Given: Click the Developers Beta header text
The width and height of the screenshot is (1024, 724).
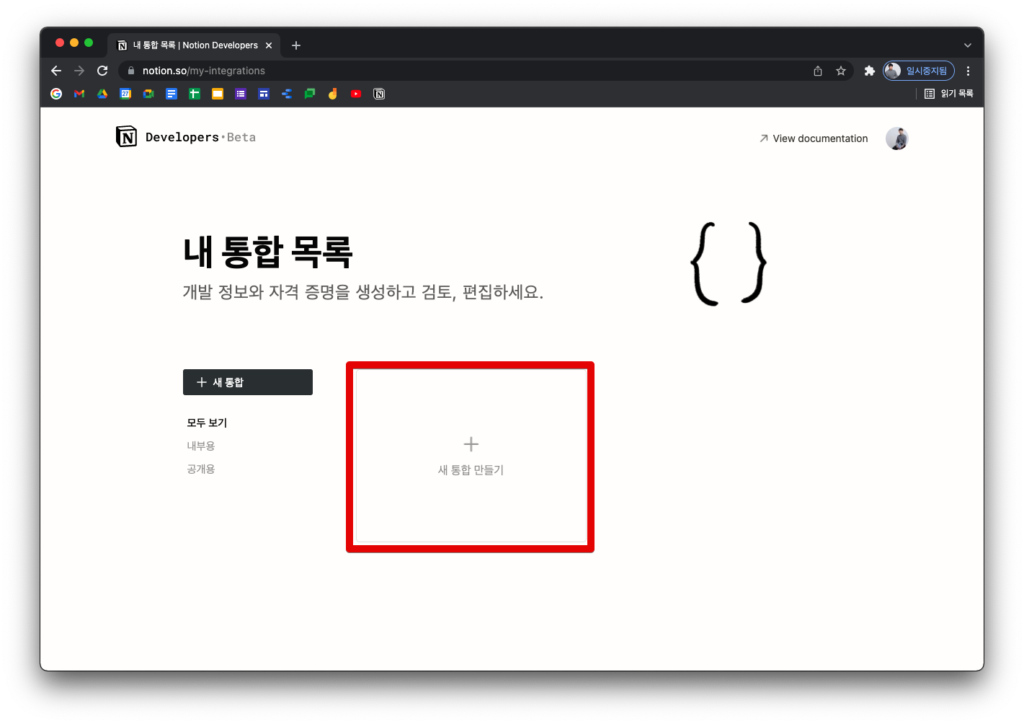Looking at the screenshot, I should (x=200, y=137).
